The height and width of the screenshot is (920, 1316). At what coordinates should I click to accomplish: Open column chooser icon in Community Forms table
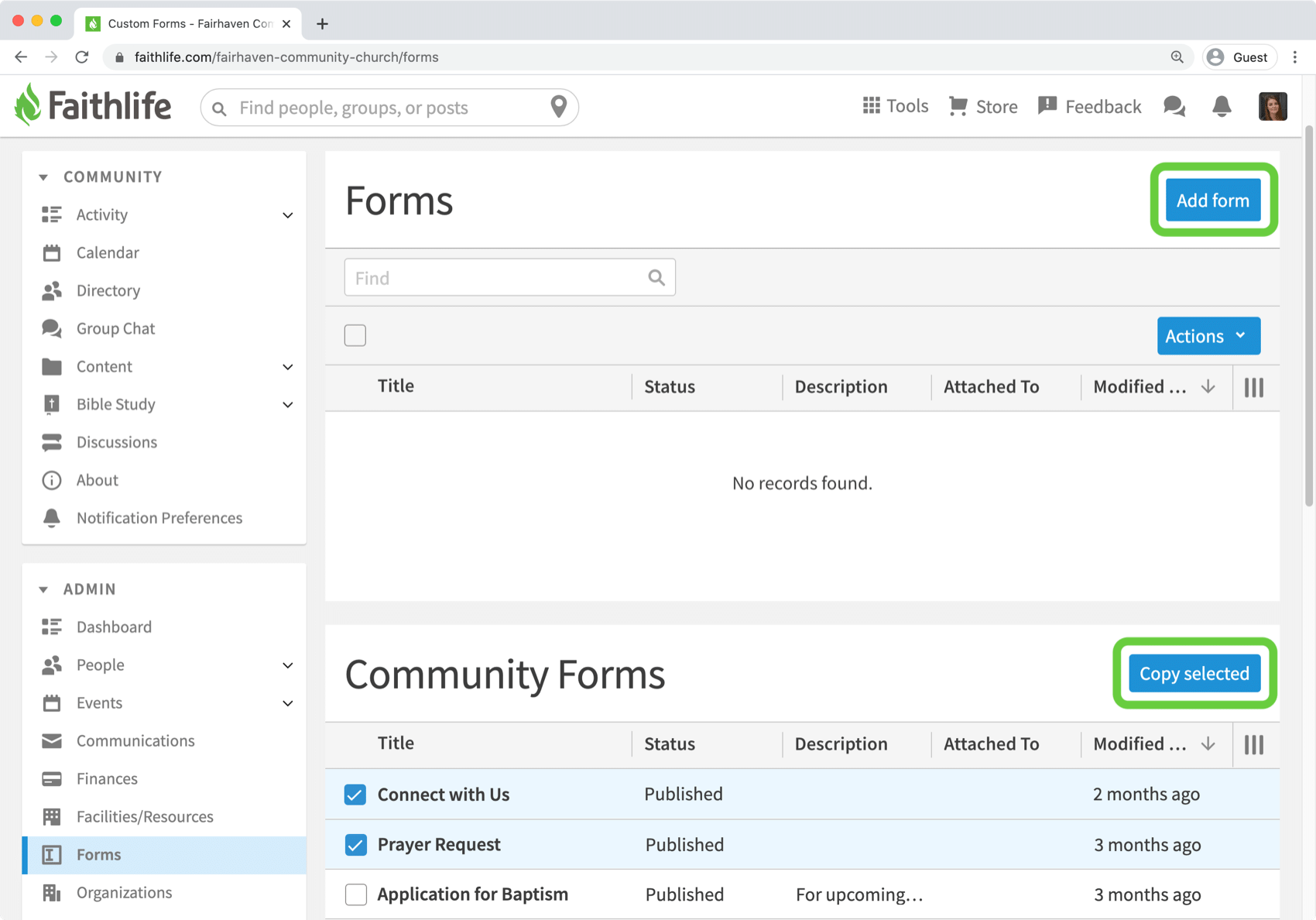tap(1254, 744)
